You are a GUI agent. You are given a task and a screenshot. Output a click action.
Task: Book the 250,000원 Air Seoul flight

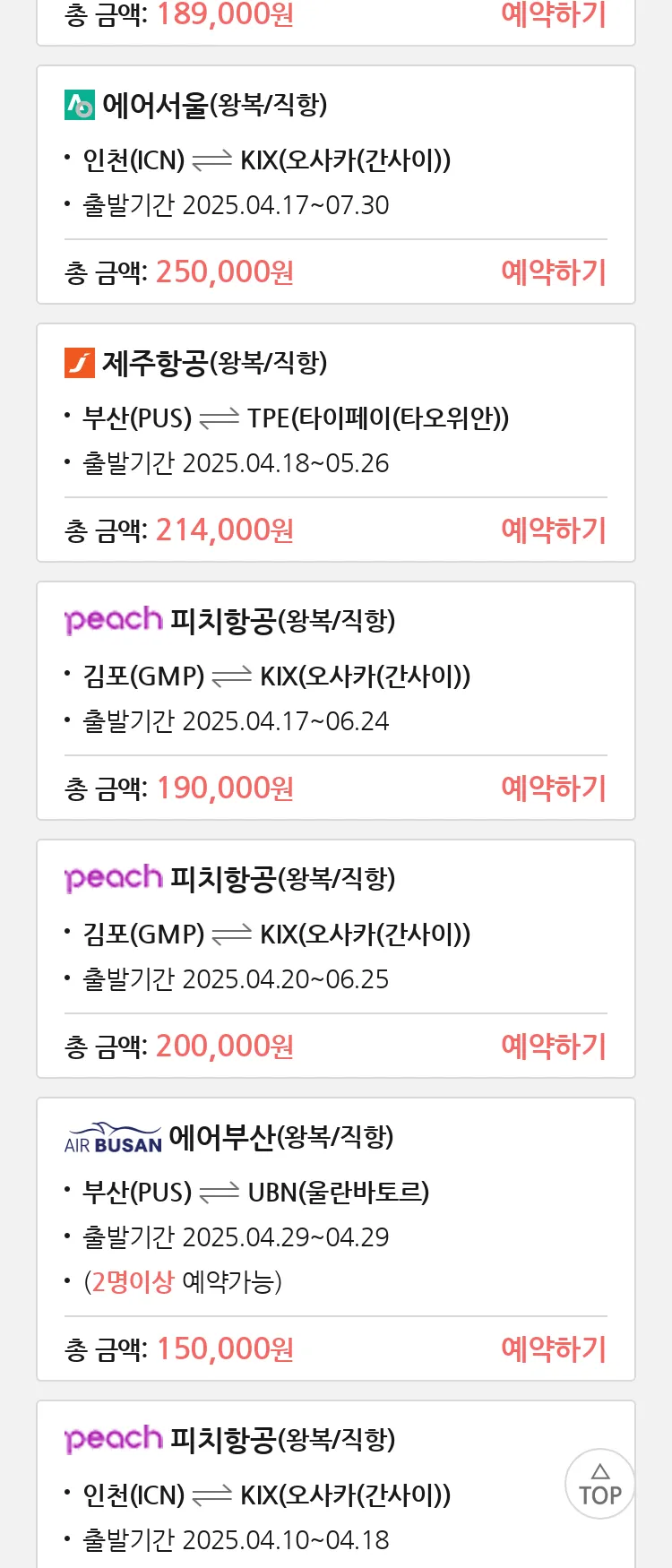coord(554,271)
